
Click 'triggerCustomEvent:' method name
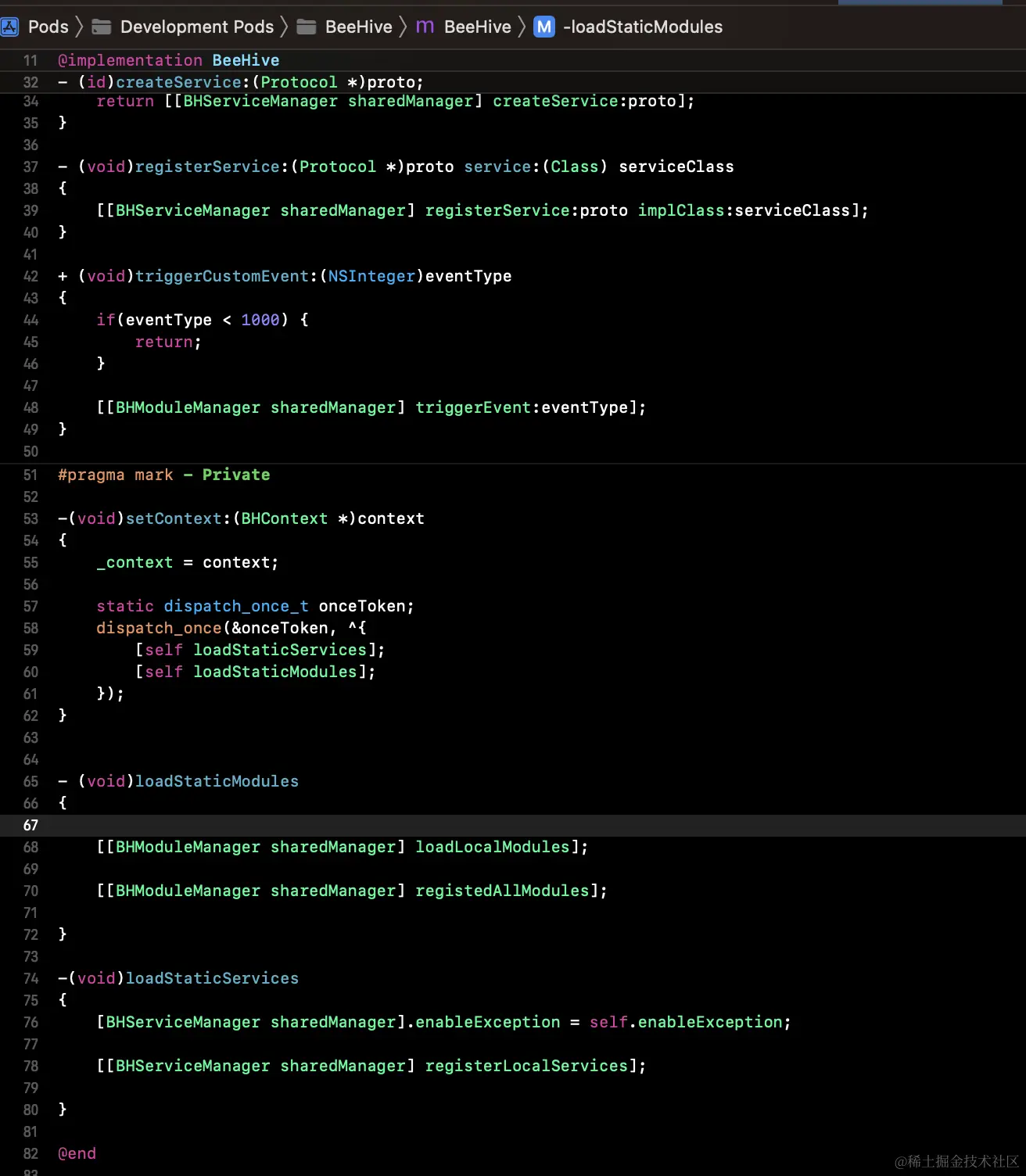[x=227, y=276]
